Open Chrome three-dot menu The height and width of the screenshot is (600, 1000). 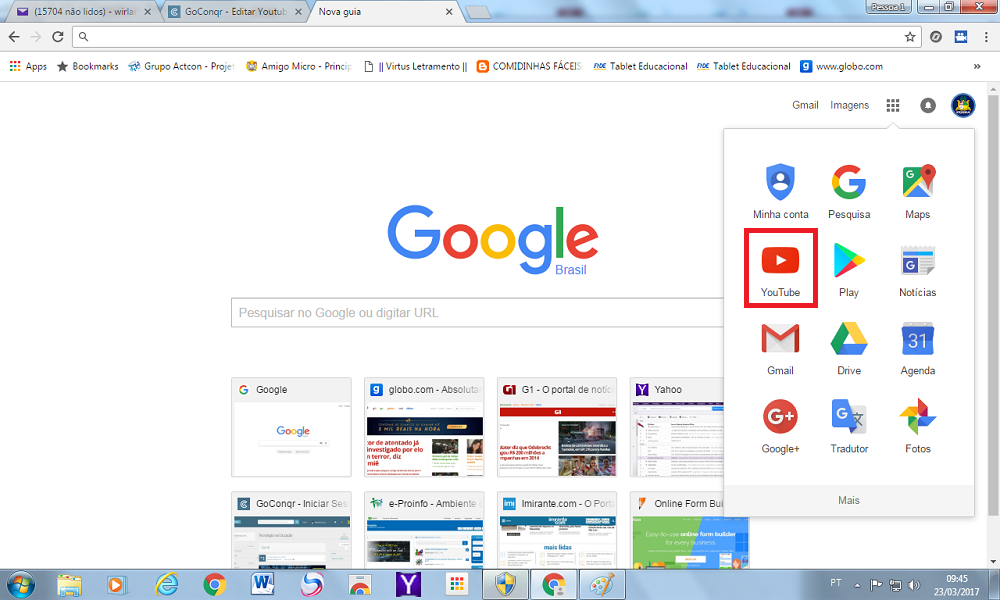[986, 37]
